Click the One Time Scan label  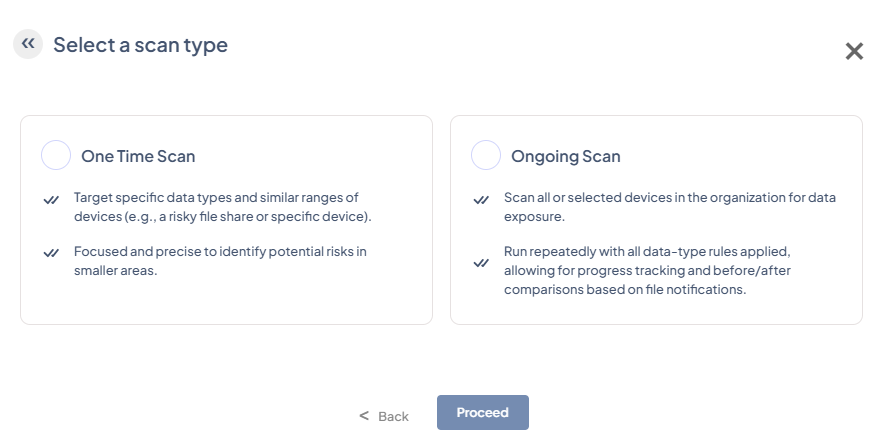[138, 156]
